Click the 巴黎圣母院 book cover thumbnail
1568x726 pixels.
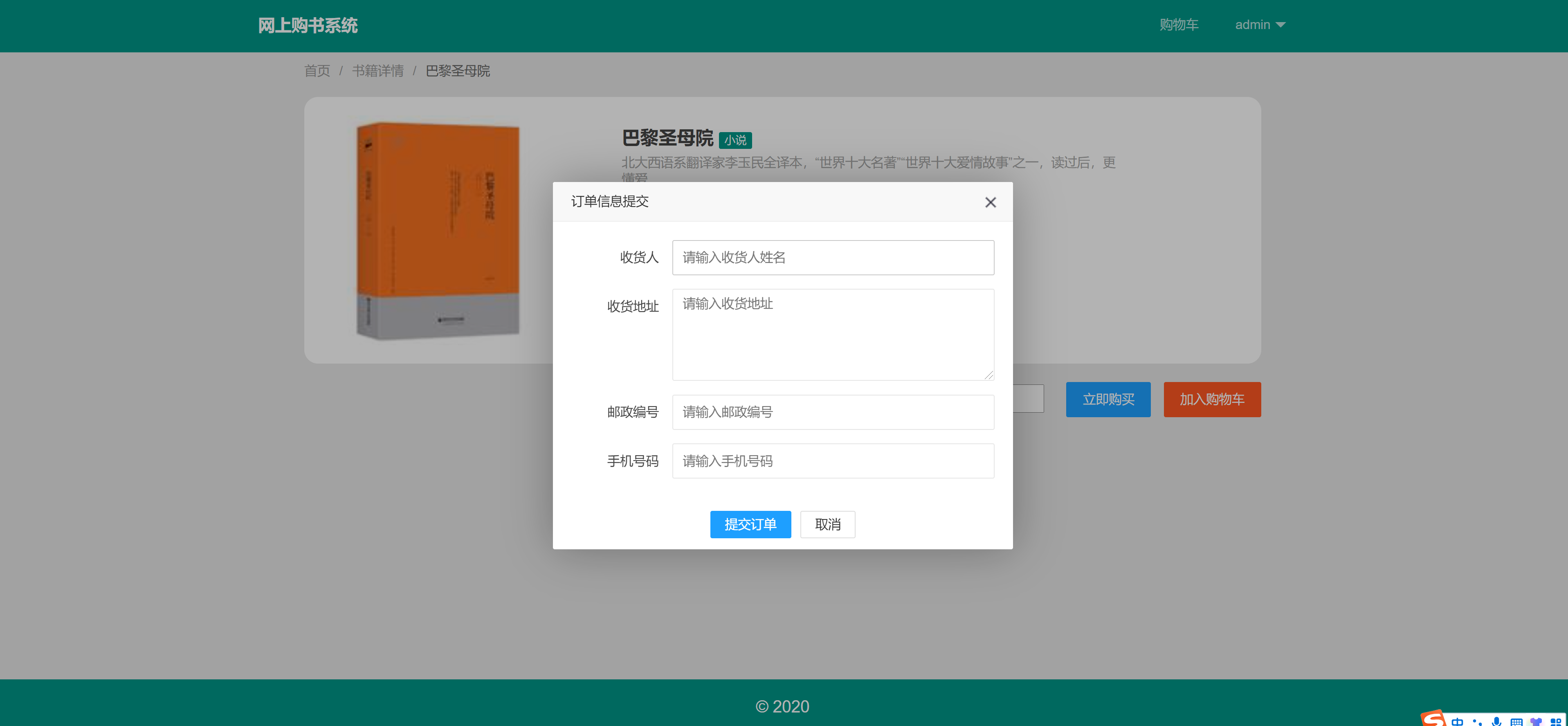[438, 231]
